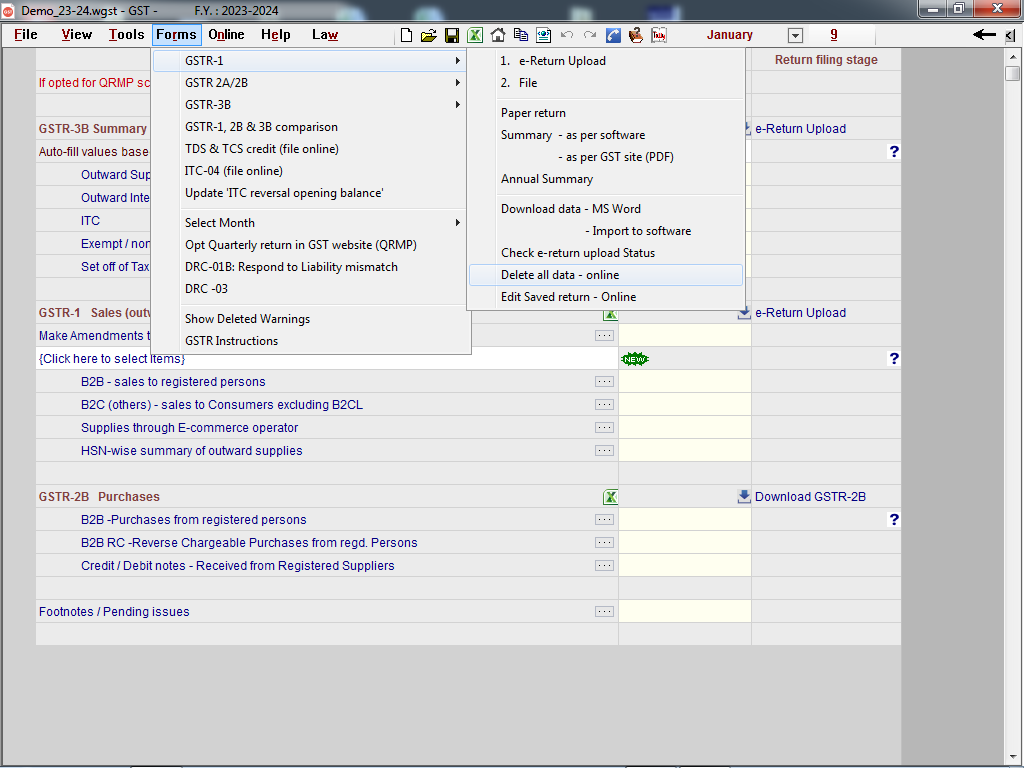Open the January month dropdown
The width and height of the screenshot is (1024, 768).
(x=795, y=35)
